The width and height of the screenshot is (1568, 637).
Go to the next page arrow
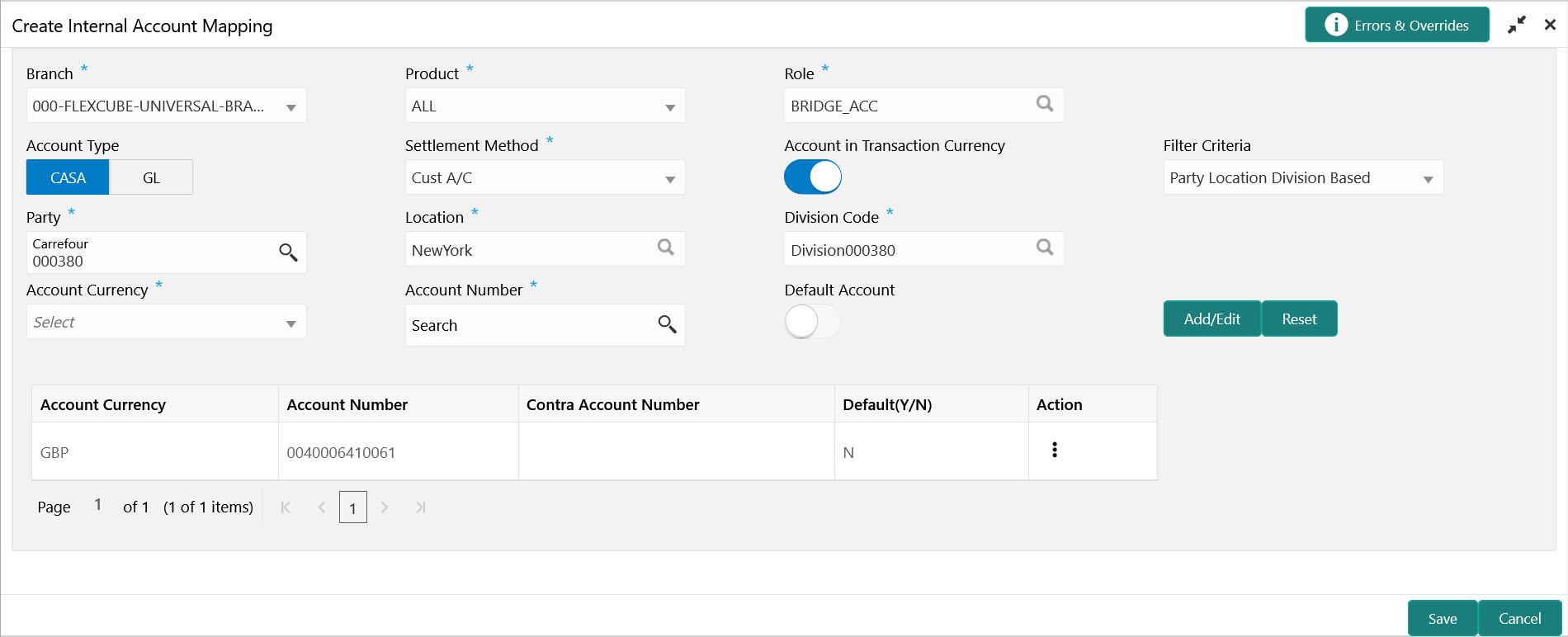(x=385, y=507)
